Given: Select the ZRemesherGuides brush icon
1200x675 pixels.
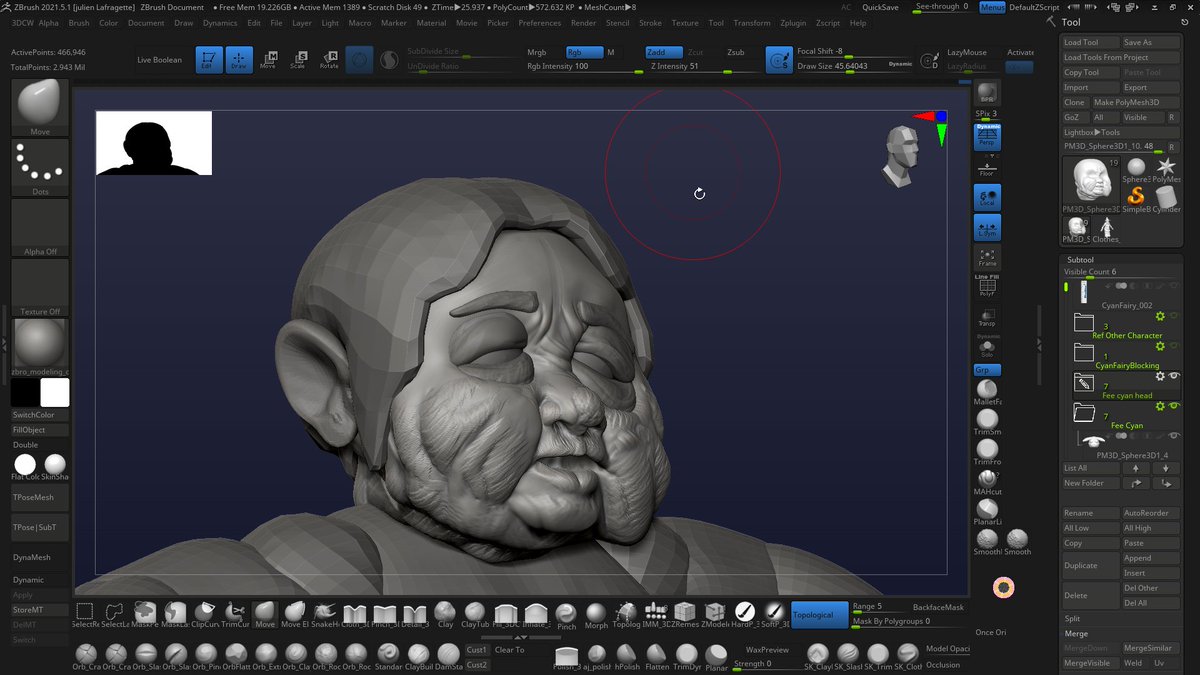Looking at the screenshot, I should click(685, 614).
